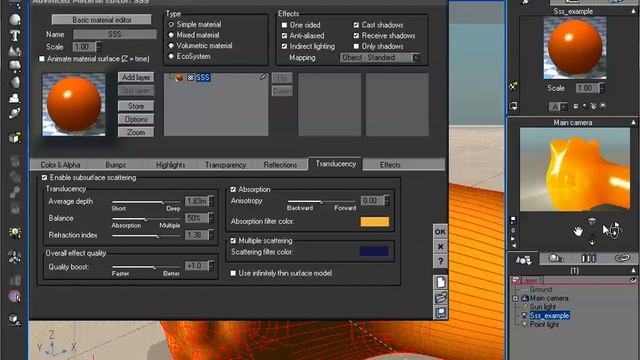The width and height of the screenshot is (640, 360).
Task: Select the sphere primitive tool in left toolbar
Action: [15, 19]
